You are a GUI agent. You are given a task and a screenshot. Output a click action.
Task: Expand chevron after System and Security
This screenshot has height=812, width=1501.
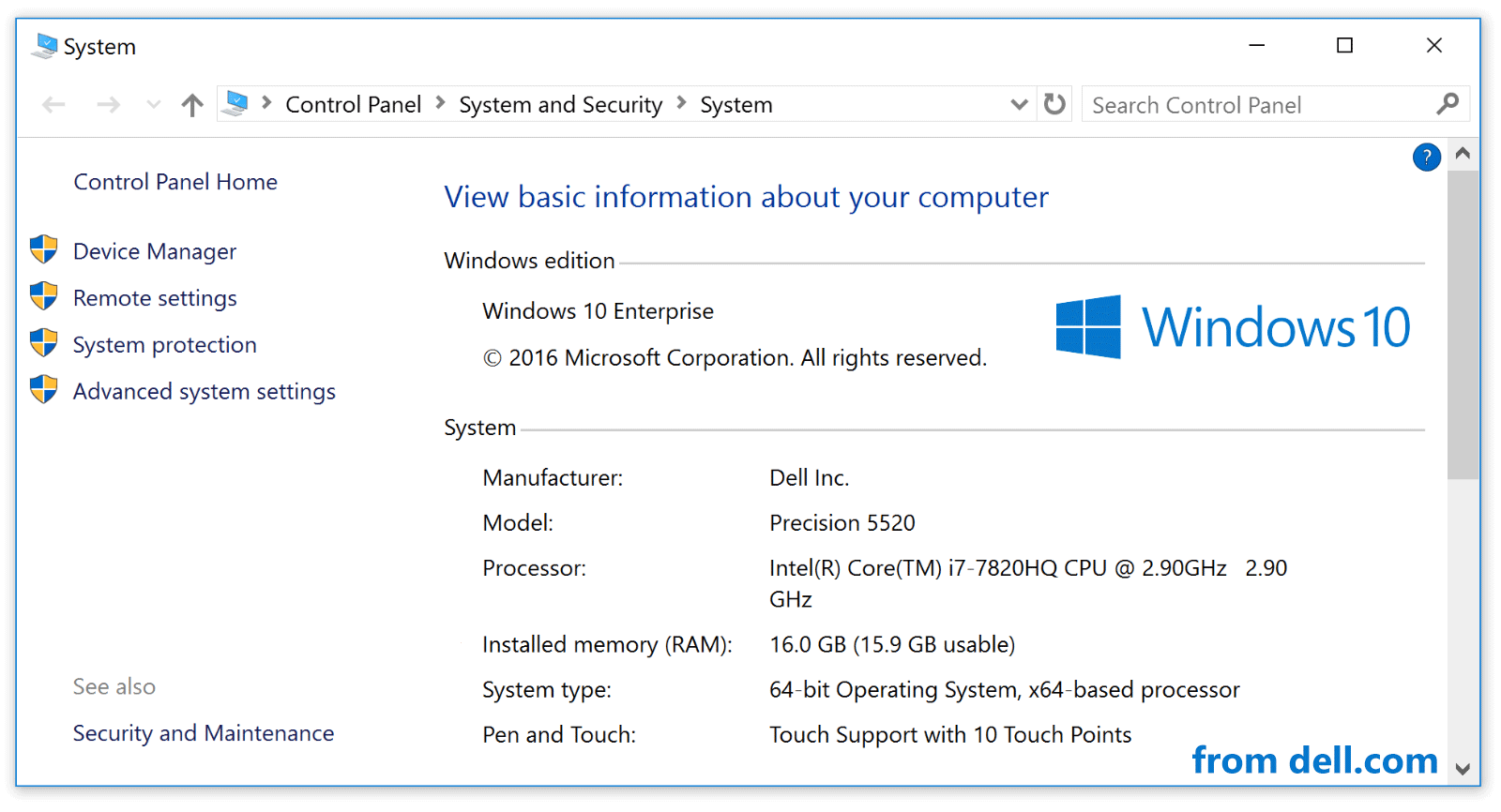pos(681,102)
